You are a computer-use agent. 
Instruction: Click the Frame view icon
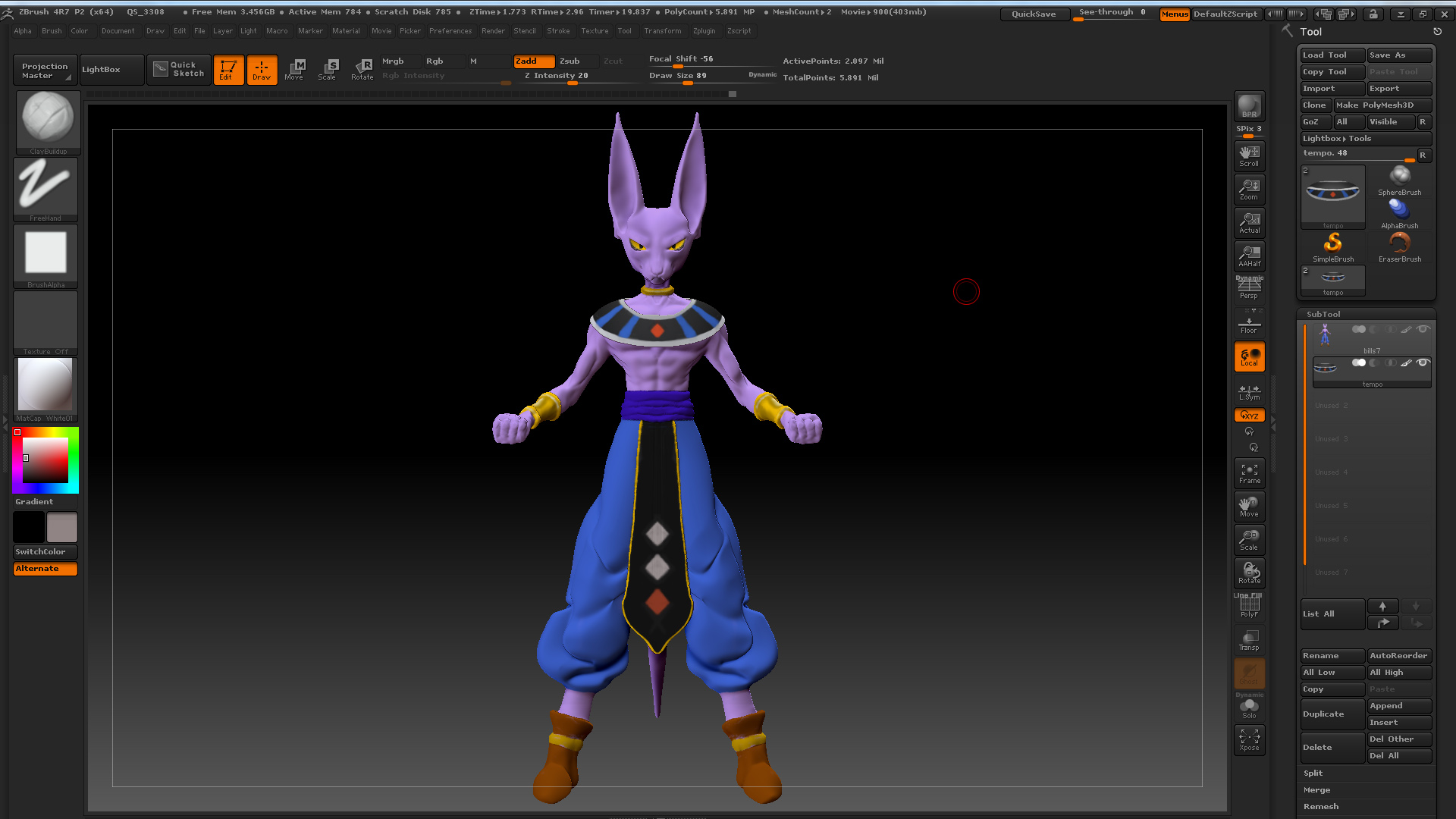tap(1249, 473)
